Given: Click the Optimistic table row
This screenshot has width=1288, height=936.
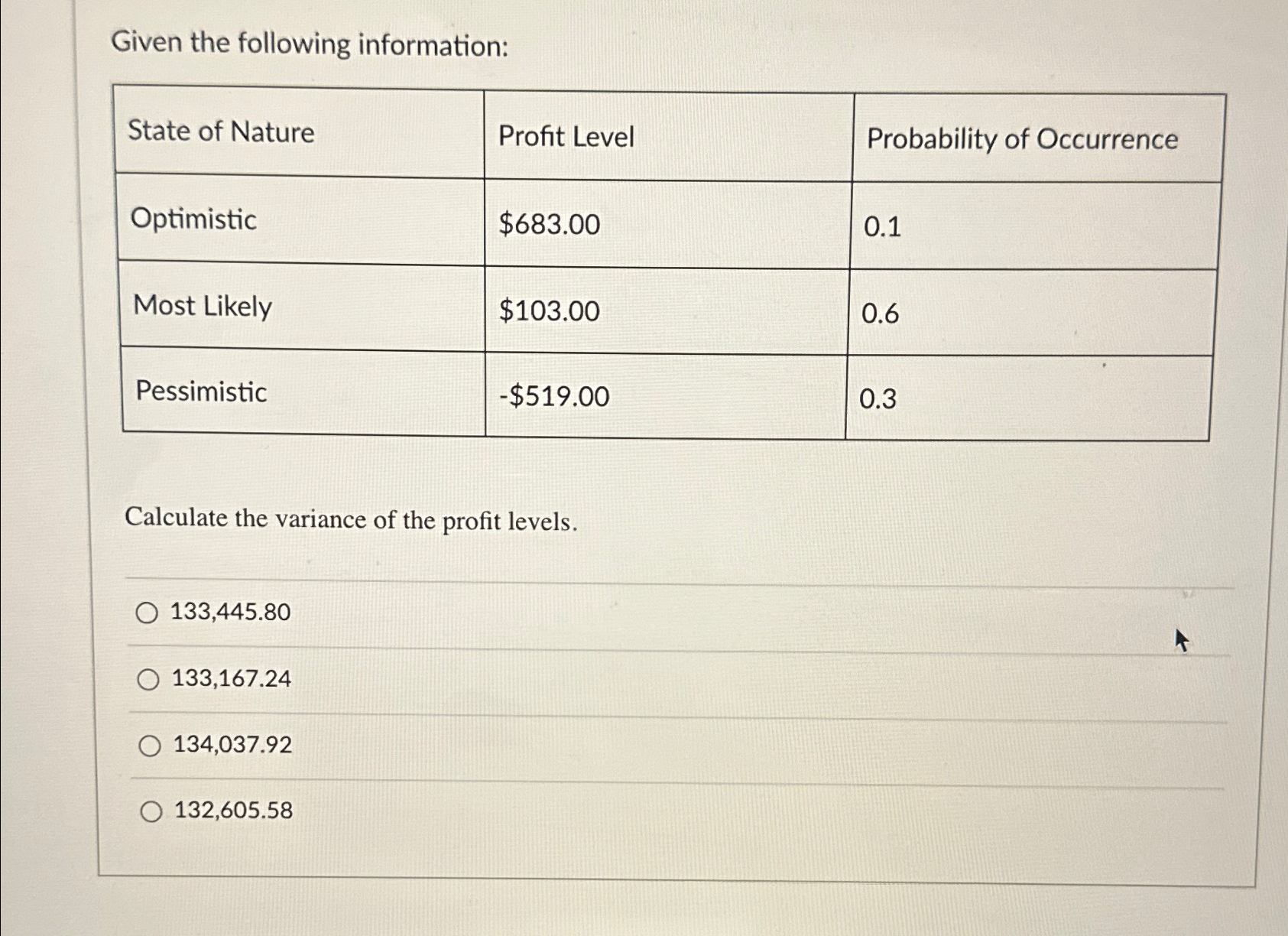Looking at the screenshot, I should [194, 222].
